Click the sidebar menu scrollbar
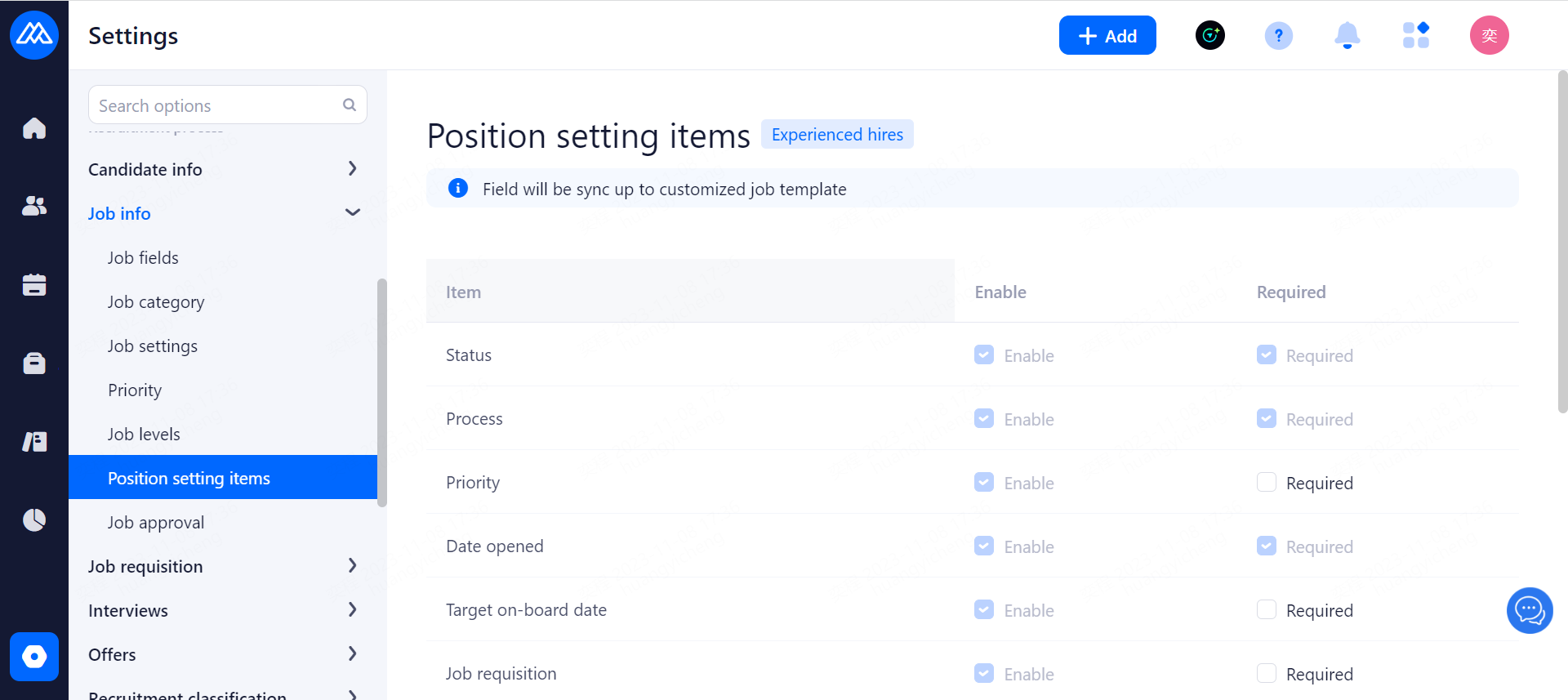Viewport: 1568px width, 700px height. [381, 392]
